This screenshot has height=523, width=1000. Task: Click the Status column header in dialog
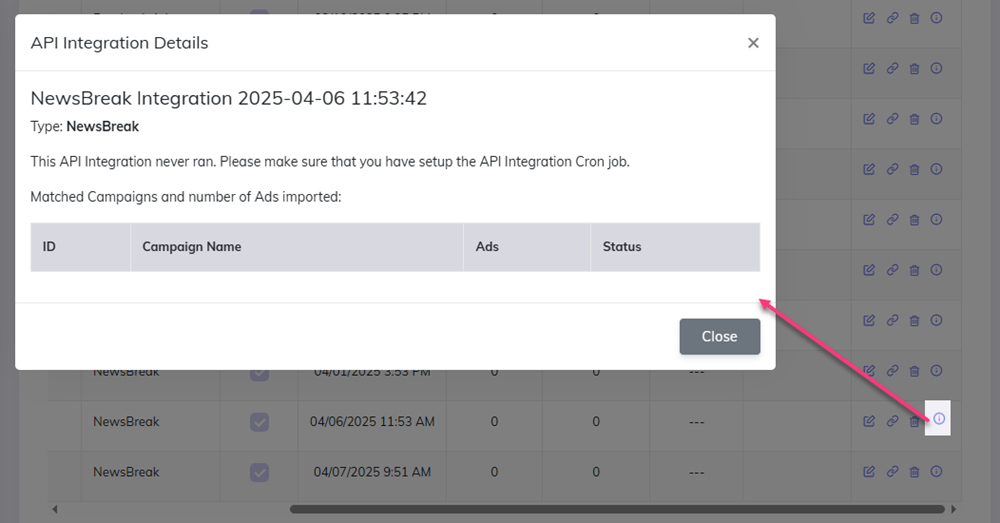point(675,247)
